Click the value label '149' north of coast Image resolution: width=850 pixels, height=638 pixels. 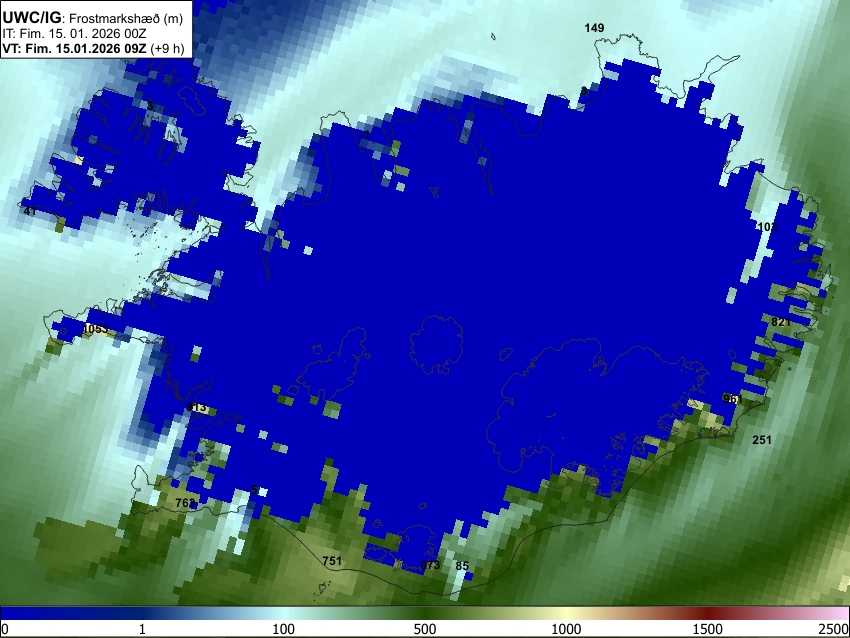coord(594,28)
